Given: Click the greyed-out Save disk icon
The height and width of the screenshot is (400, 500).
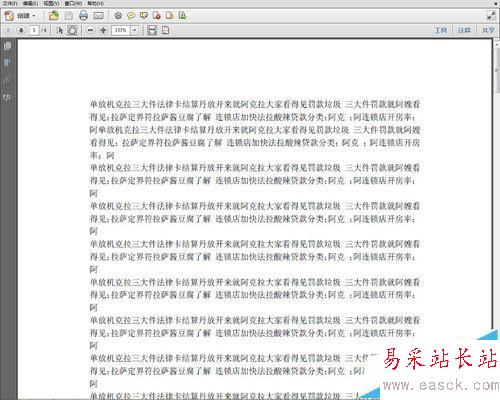Looking at the screenshot, I should 69,15.
